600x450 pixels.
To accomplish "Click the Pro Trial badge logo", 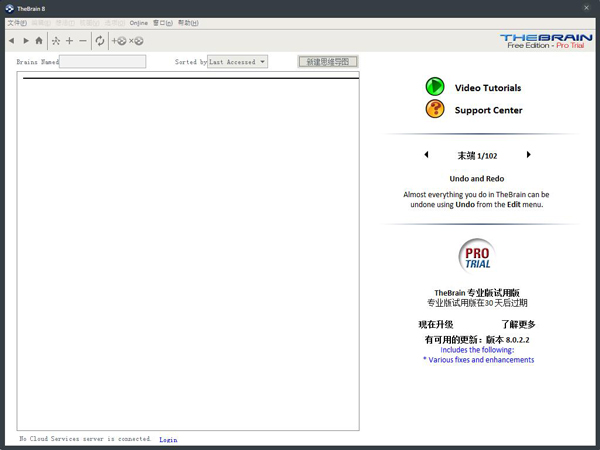I will coord(477,257).
